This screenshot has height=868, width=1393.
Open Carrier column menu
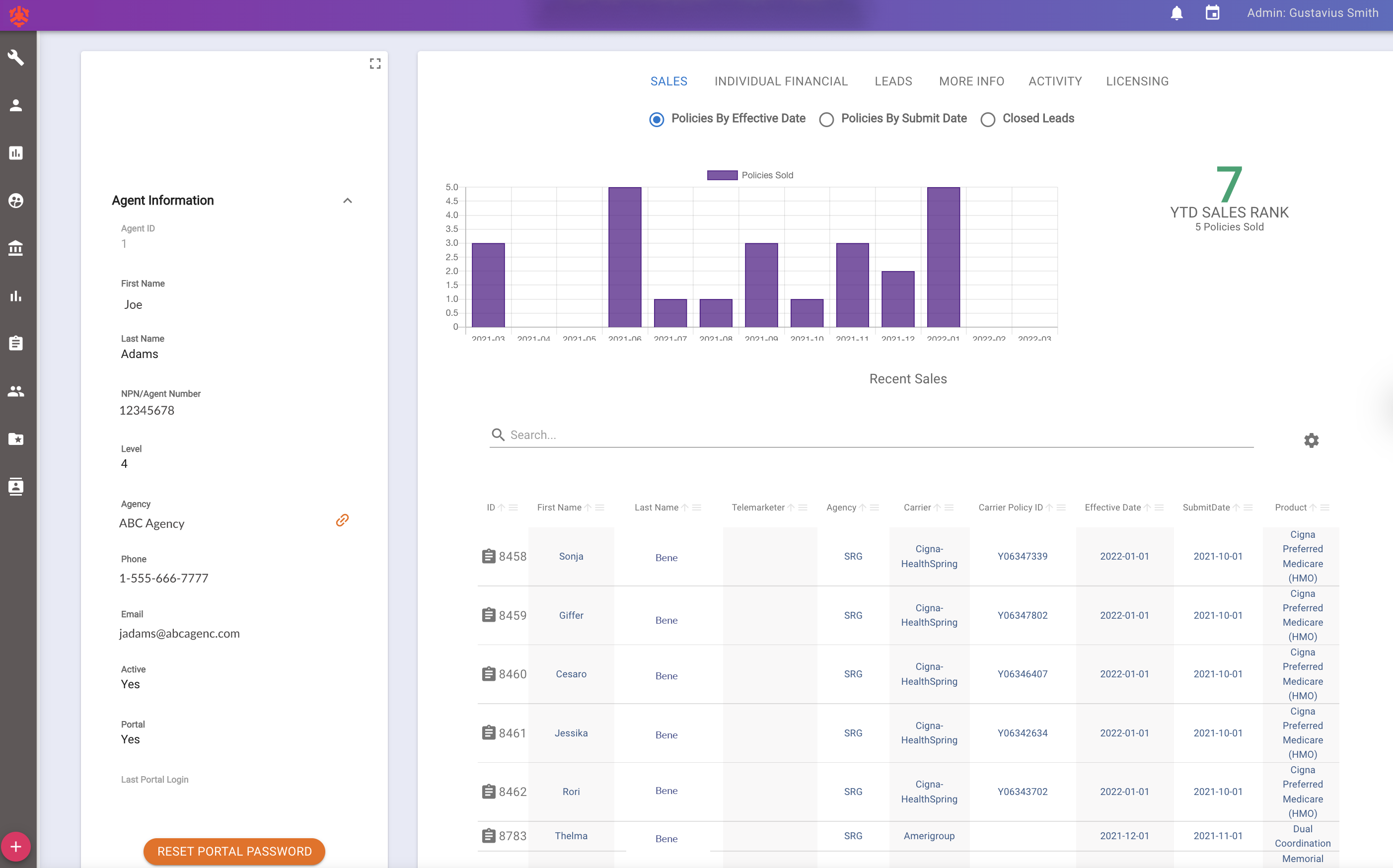pos(949,507)
